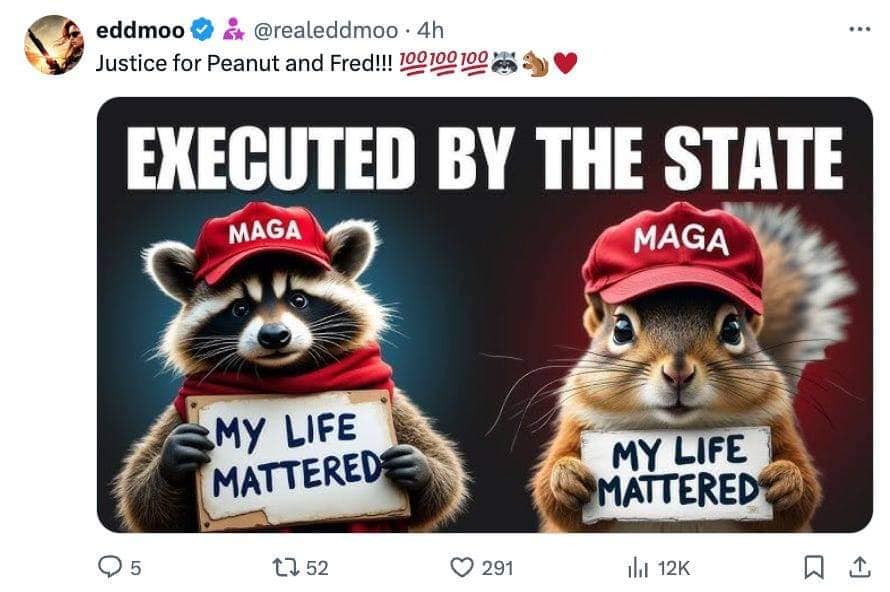
Task: Click the red heart emoji in the post
Action: click(x=566, y=63)
